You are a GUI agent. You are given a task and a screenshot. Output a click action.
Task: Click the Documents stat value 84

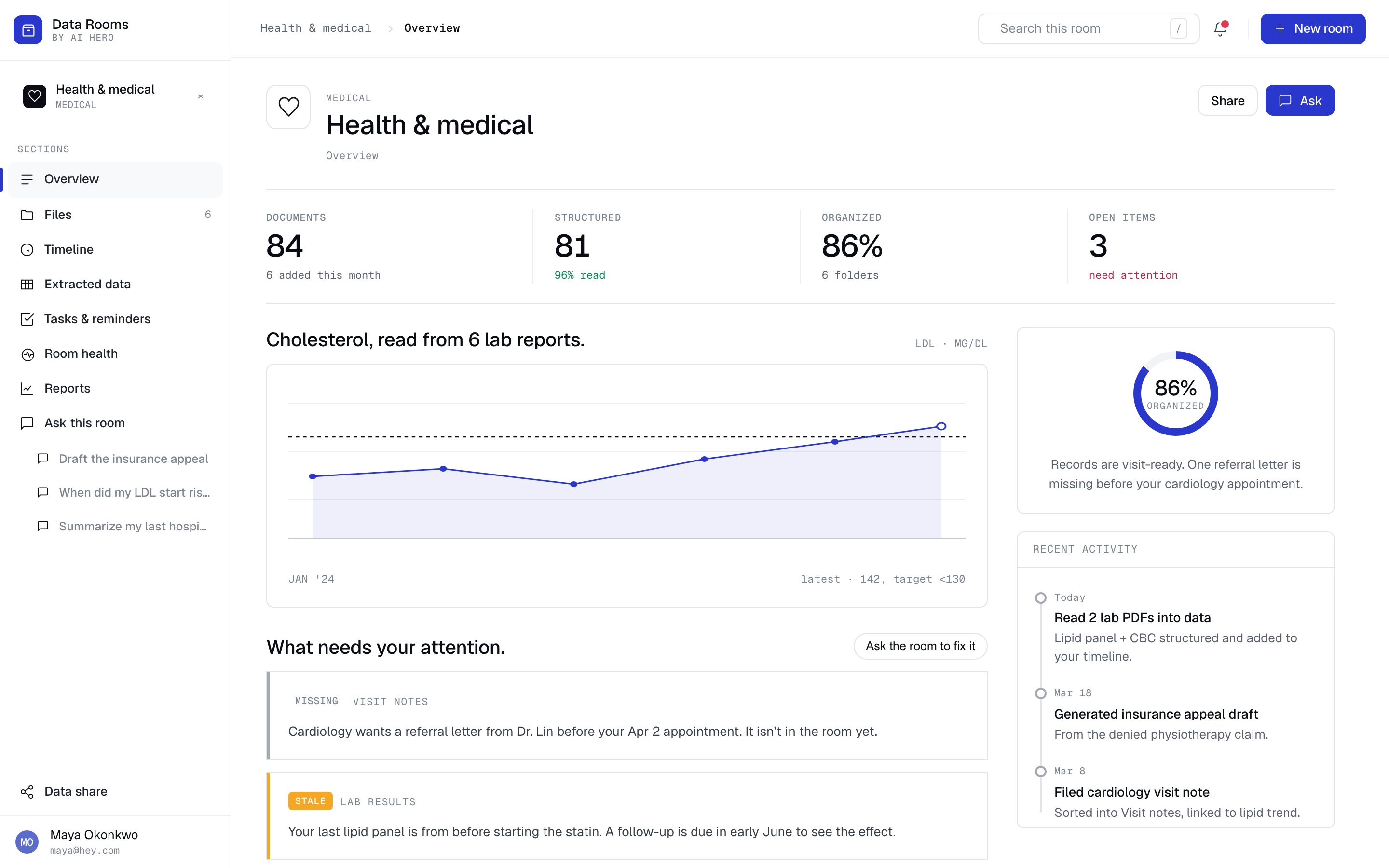click(285, 246)
